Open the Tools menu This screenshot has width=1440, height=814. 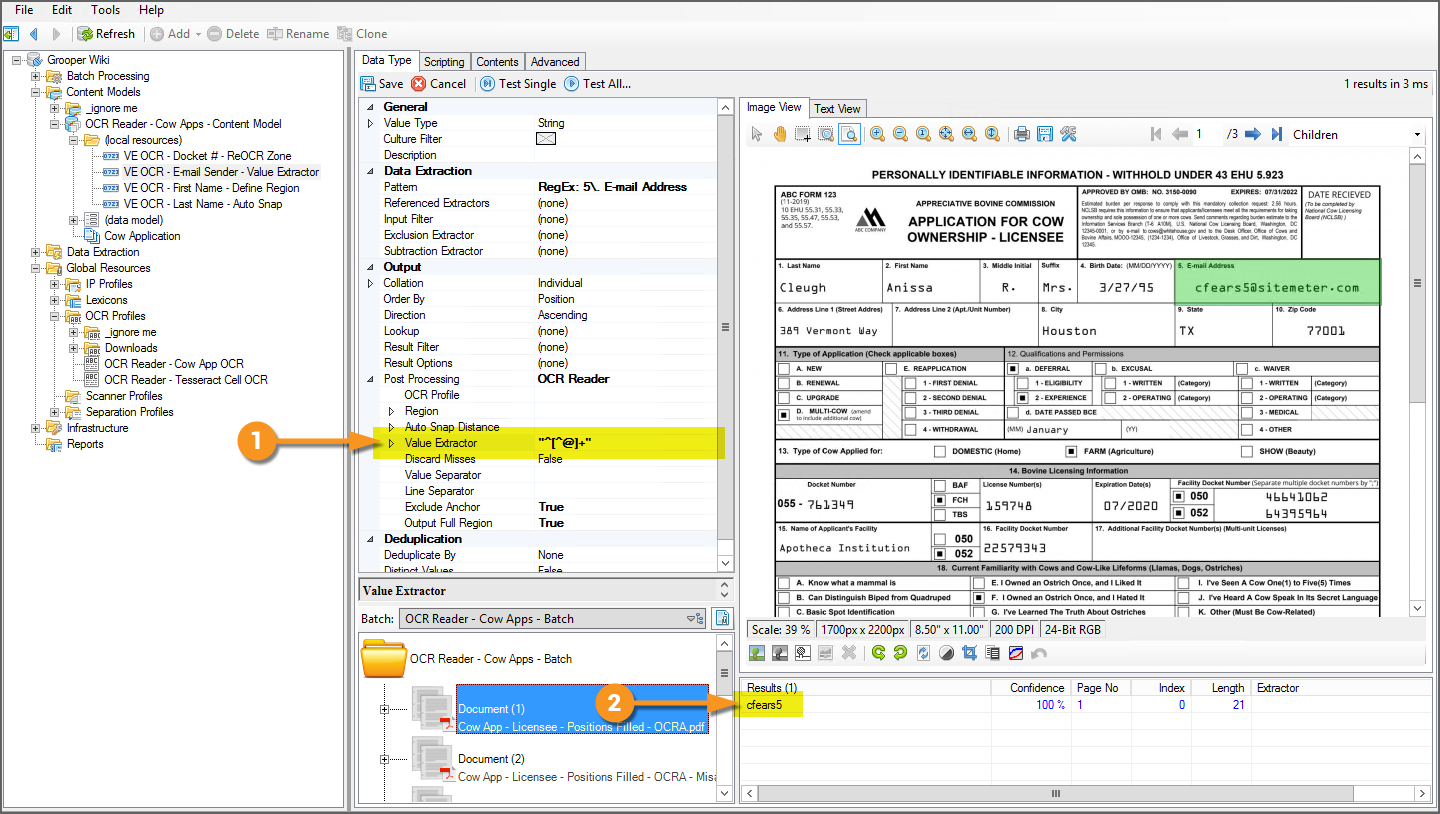coord(105,10)
